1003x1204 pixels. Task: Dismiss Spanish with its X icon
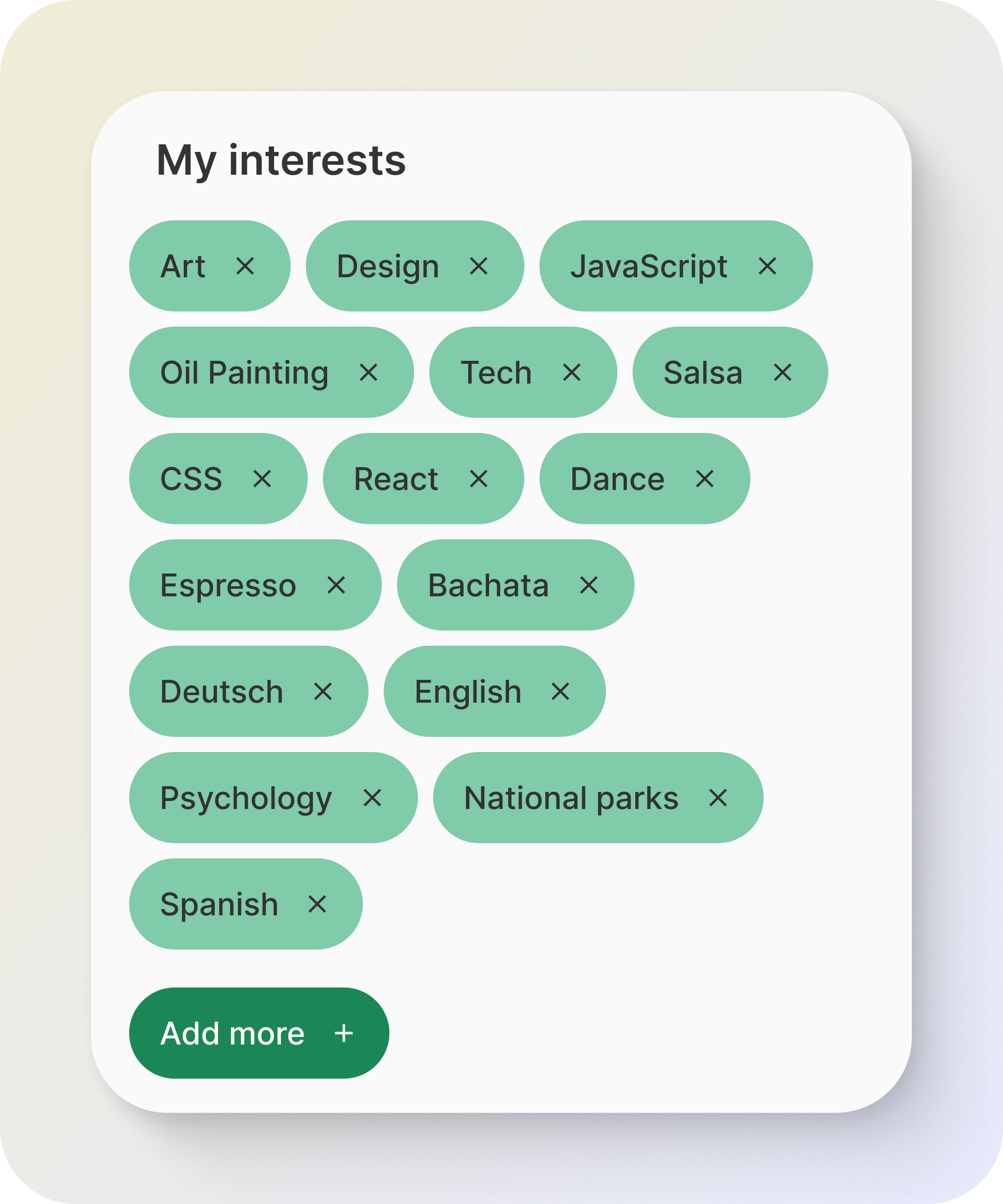click(x=317, y=904)
